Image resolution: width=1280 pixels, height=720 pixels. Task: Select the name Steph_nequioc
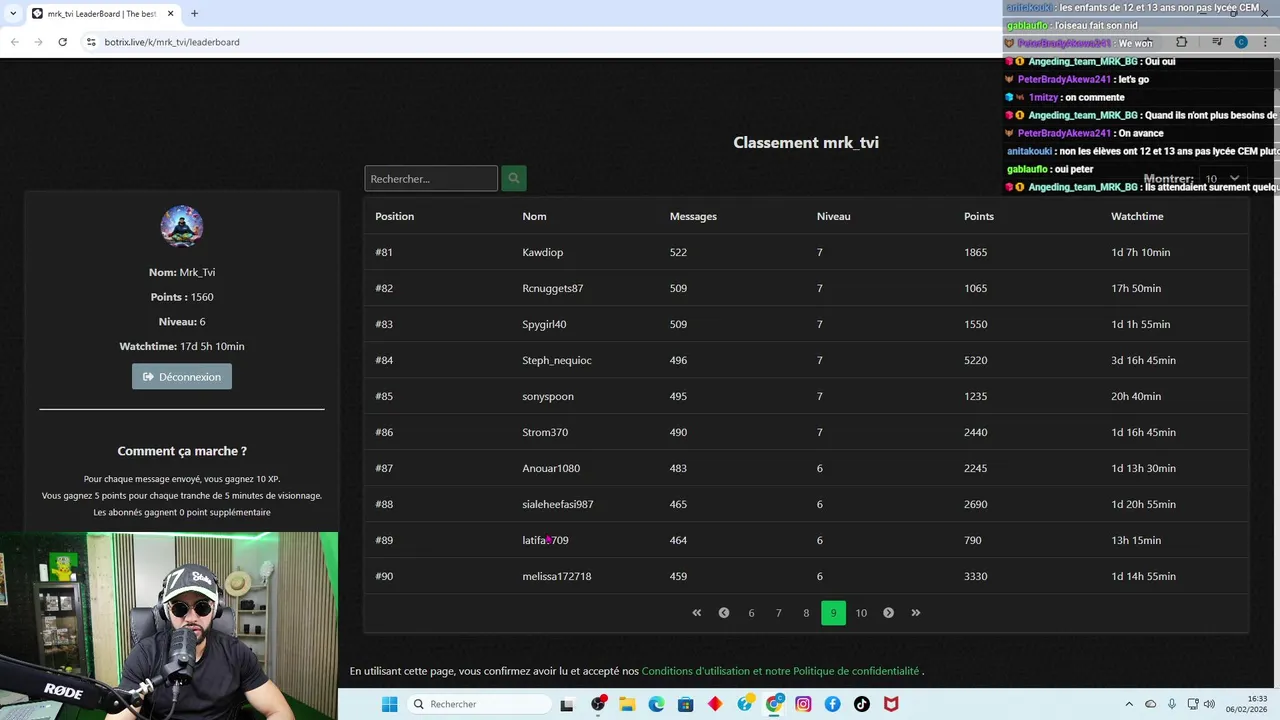(x=557, y=360)
